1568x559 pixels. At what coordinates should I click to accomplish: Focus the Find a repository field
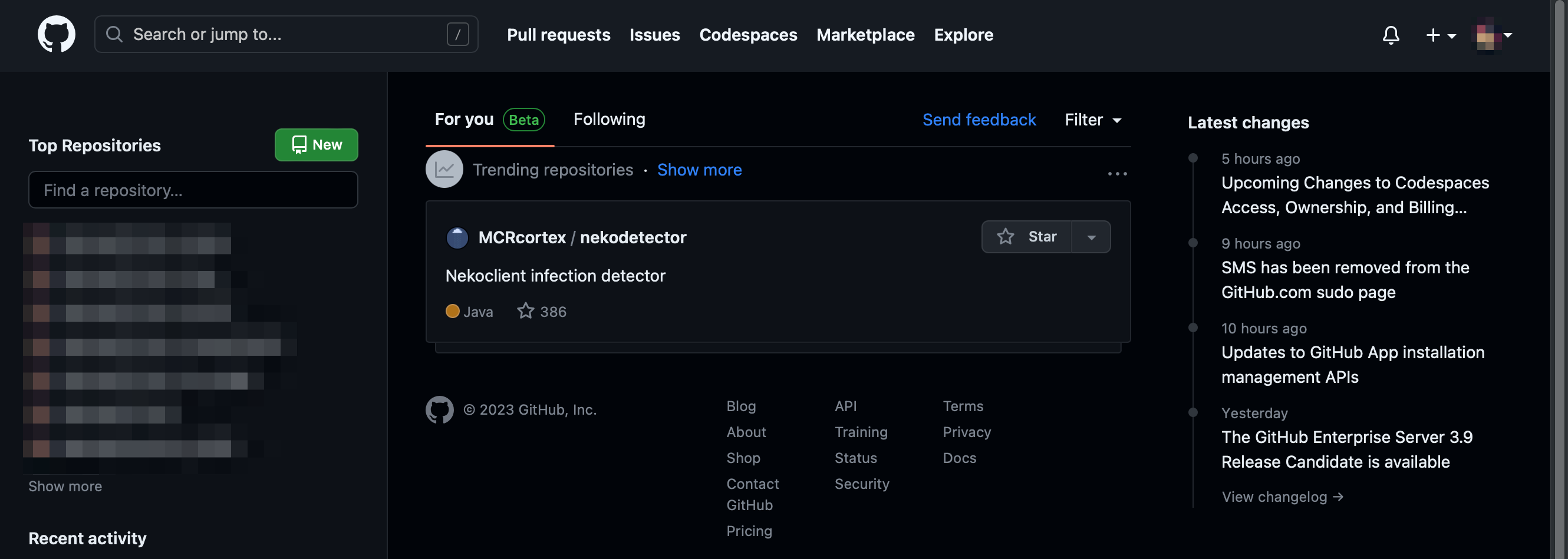[193, 190]
